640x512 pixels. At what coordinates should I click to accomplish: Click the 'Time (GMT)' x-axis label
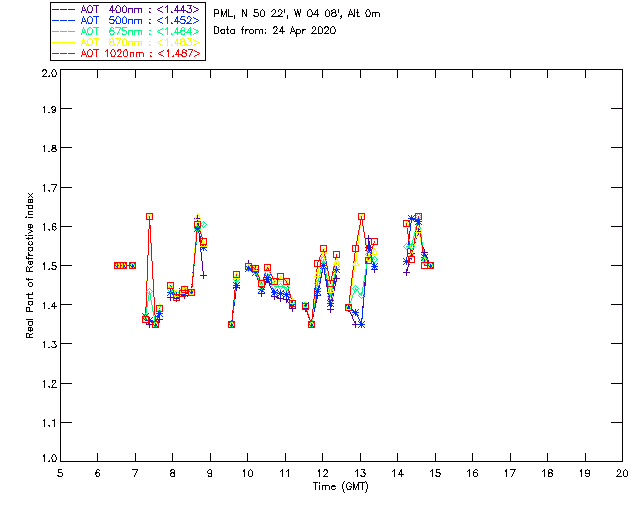(341, 486)
